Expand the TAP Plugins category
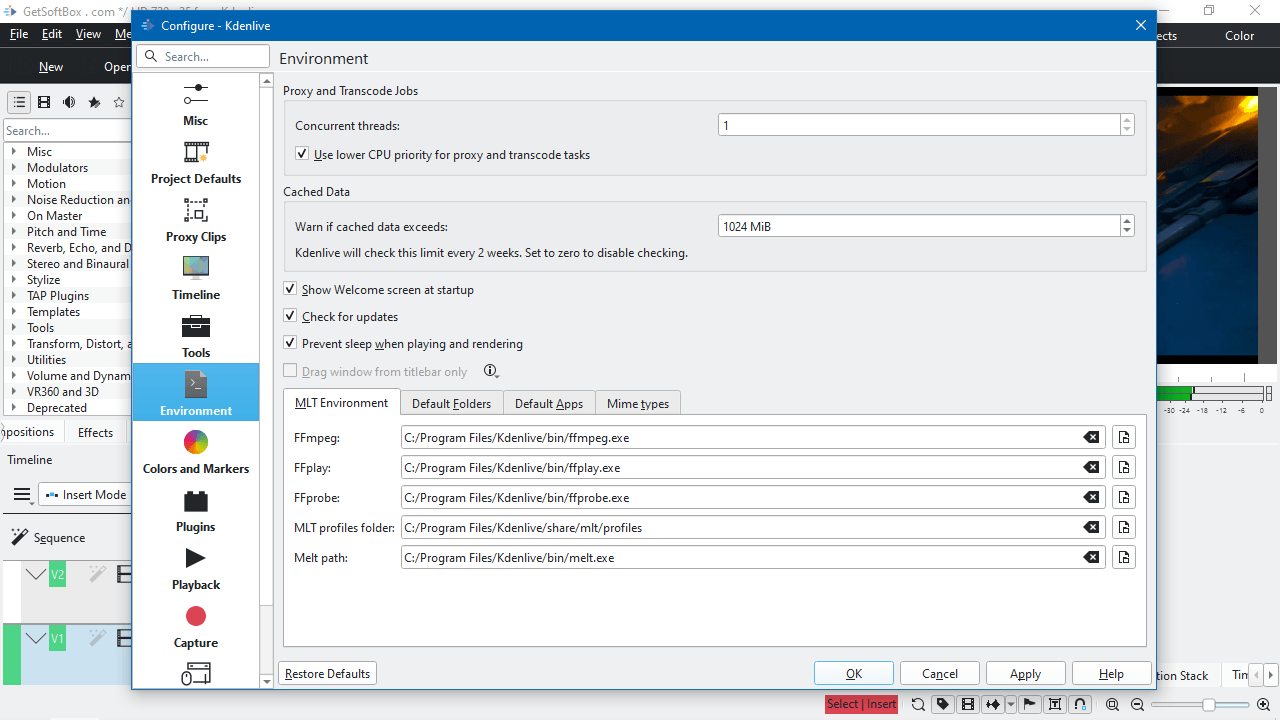Viewport: 1280px width, 720px height. click(x=14, y=296)
